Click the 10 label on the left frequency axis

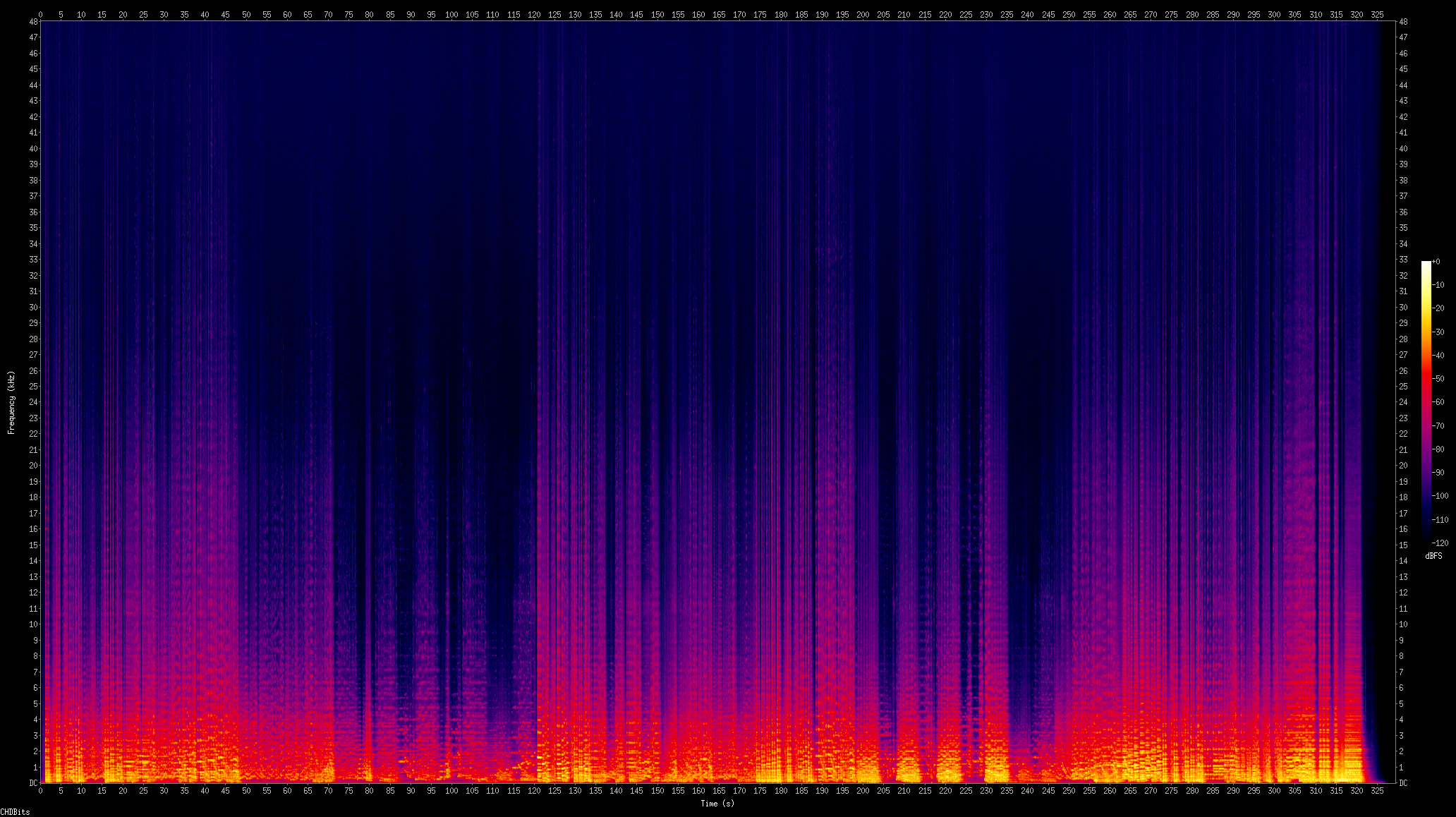click(33, 624)
